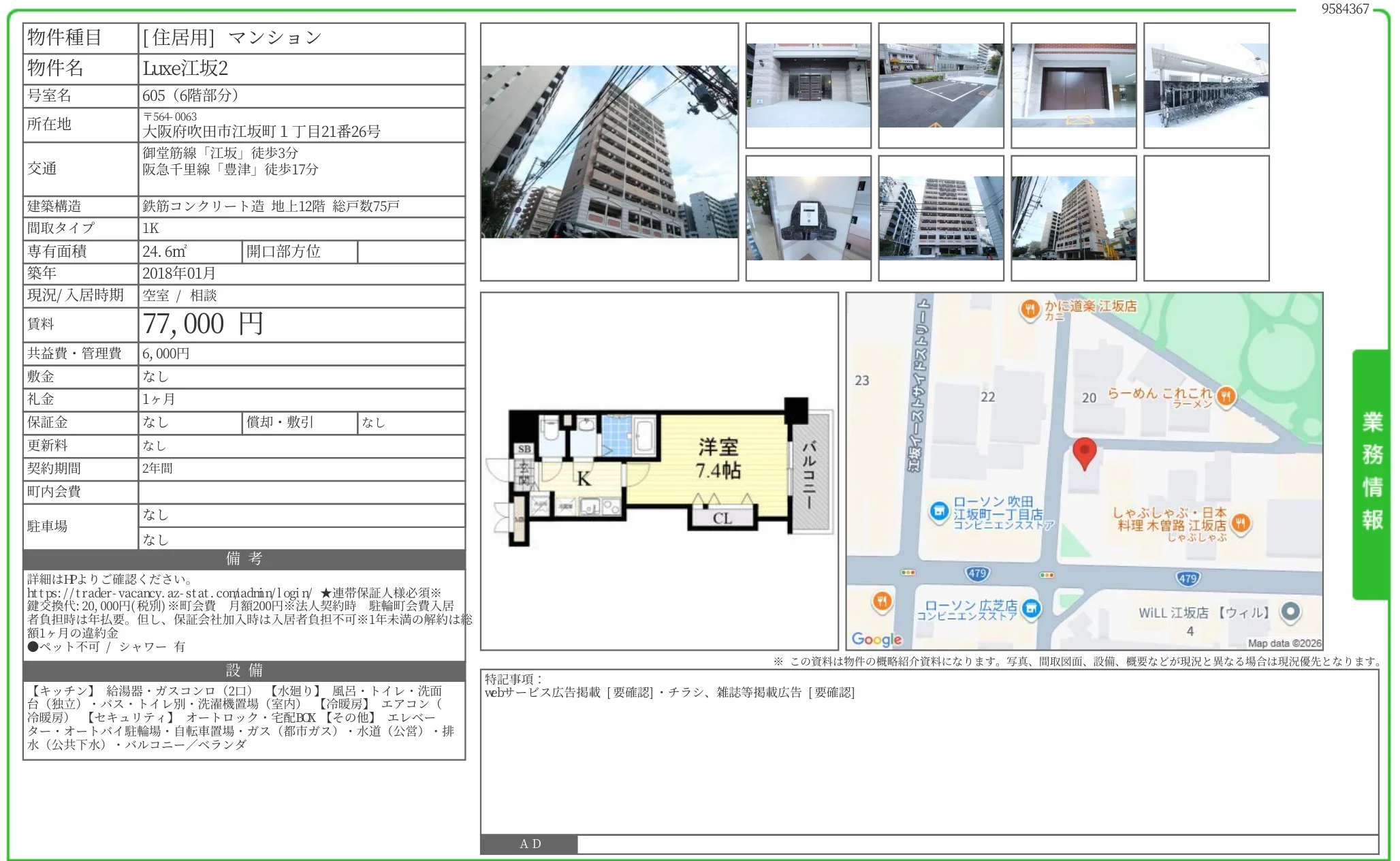Click the Map data ©2026 attribution
The height and width of the screenshot is (861, 1400).
click(1284, 643)
